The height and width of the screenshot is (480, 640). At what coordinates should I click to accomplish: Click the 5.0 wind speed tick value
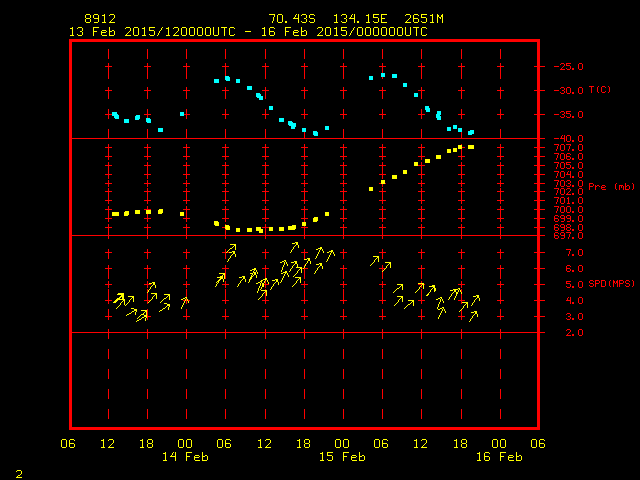tap(574, 285)
